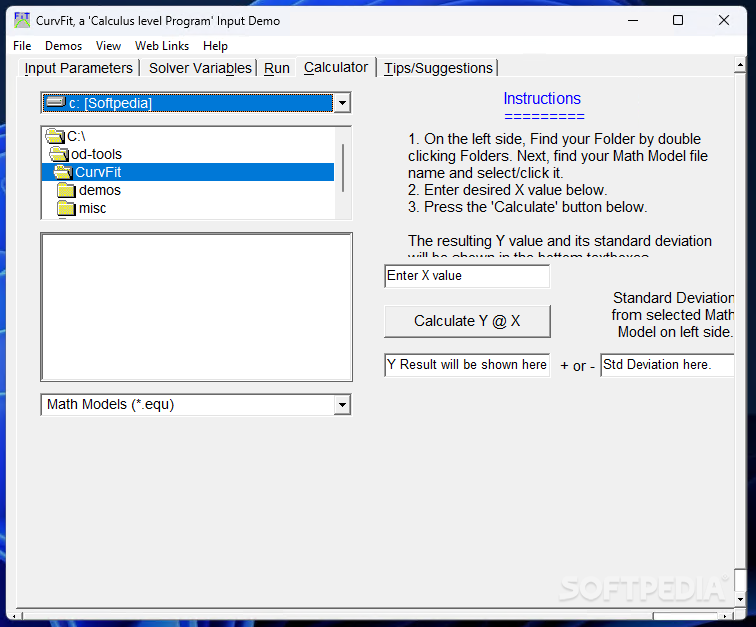Click the Calculate Y @ X button
Screen dimensions: 756x627
467,321
